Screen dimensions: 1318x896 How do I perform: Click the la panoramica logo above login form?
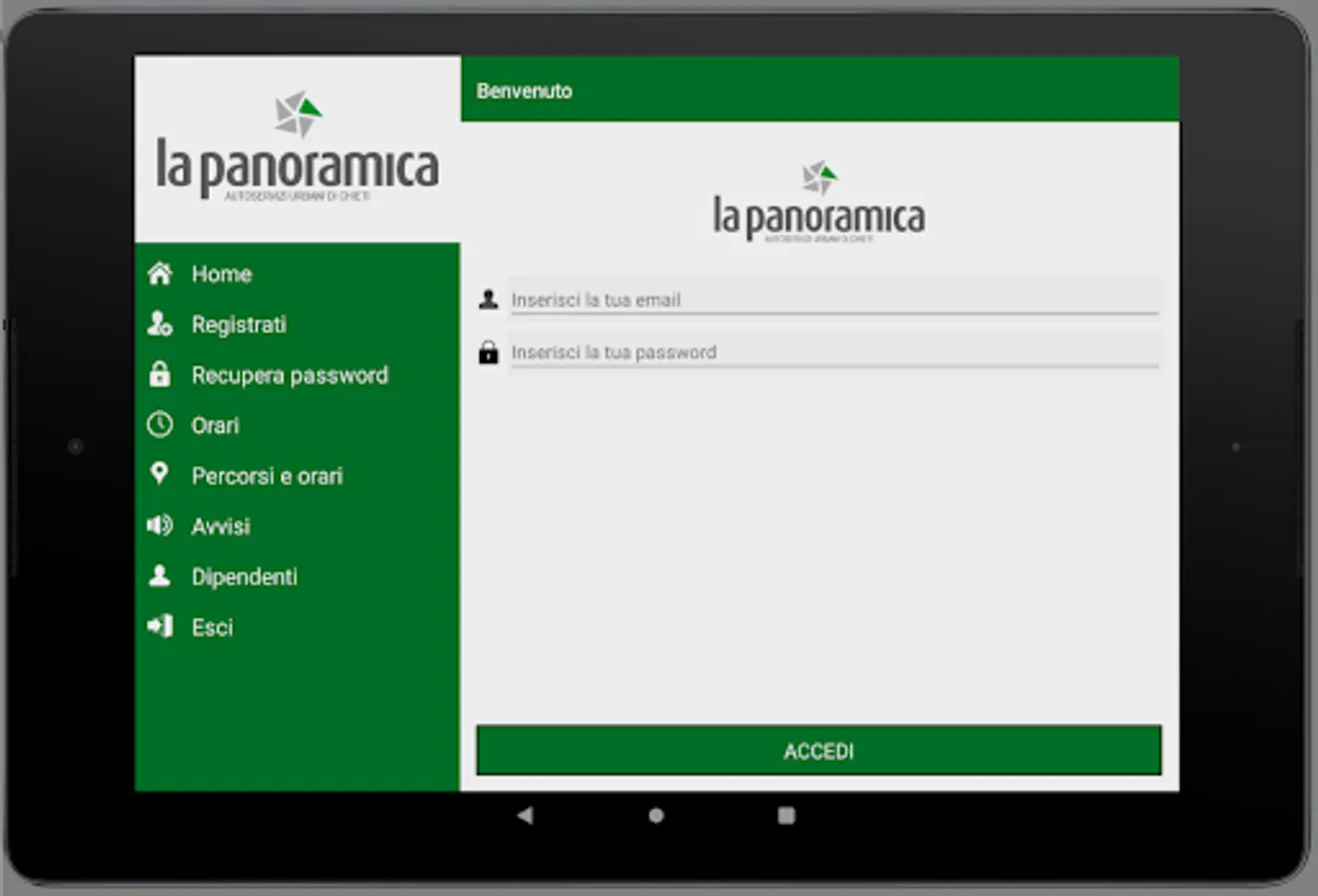pos(819,202)
